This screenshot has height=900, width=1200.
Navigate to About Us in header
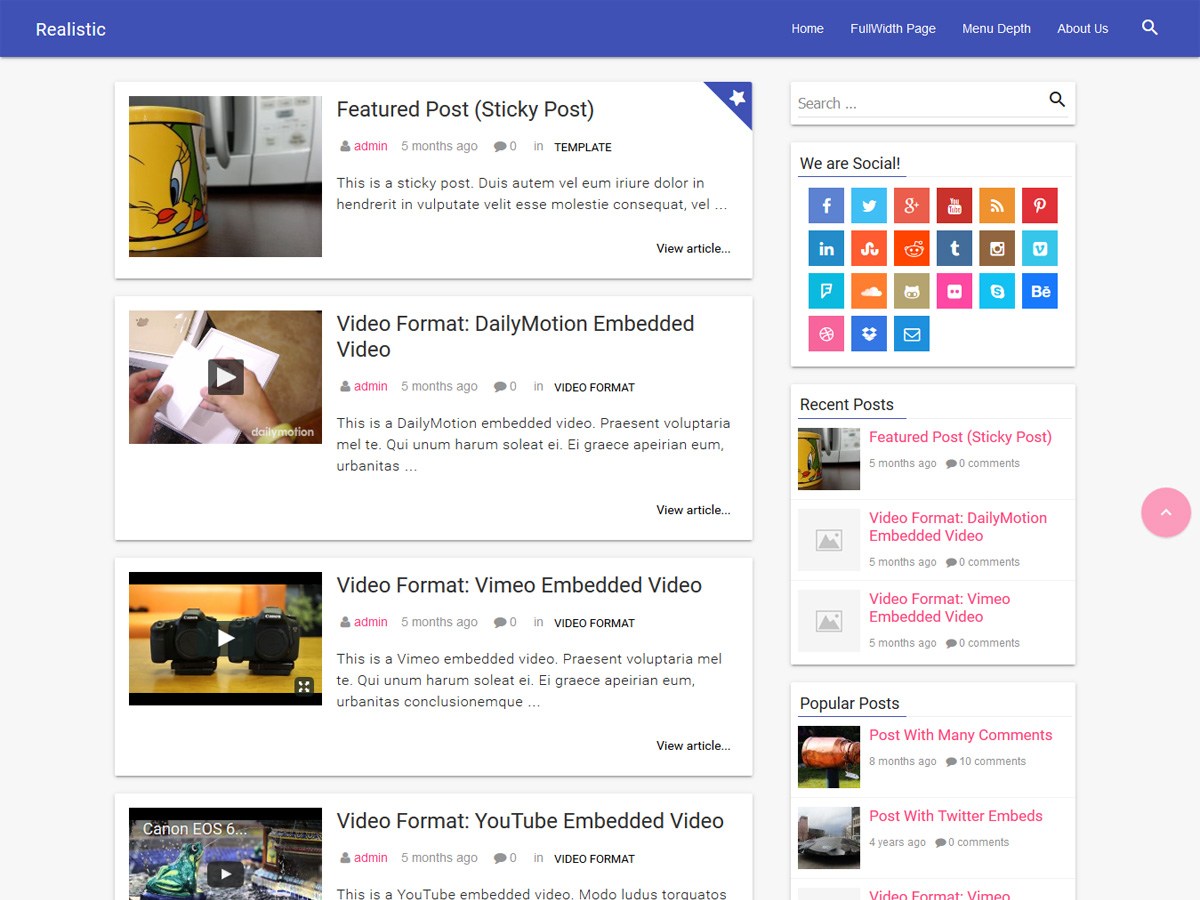[x=1082, y=29]
